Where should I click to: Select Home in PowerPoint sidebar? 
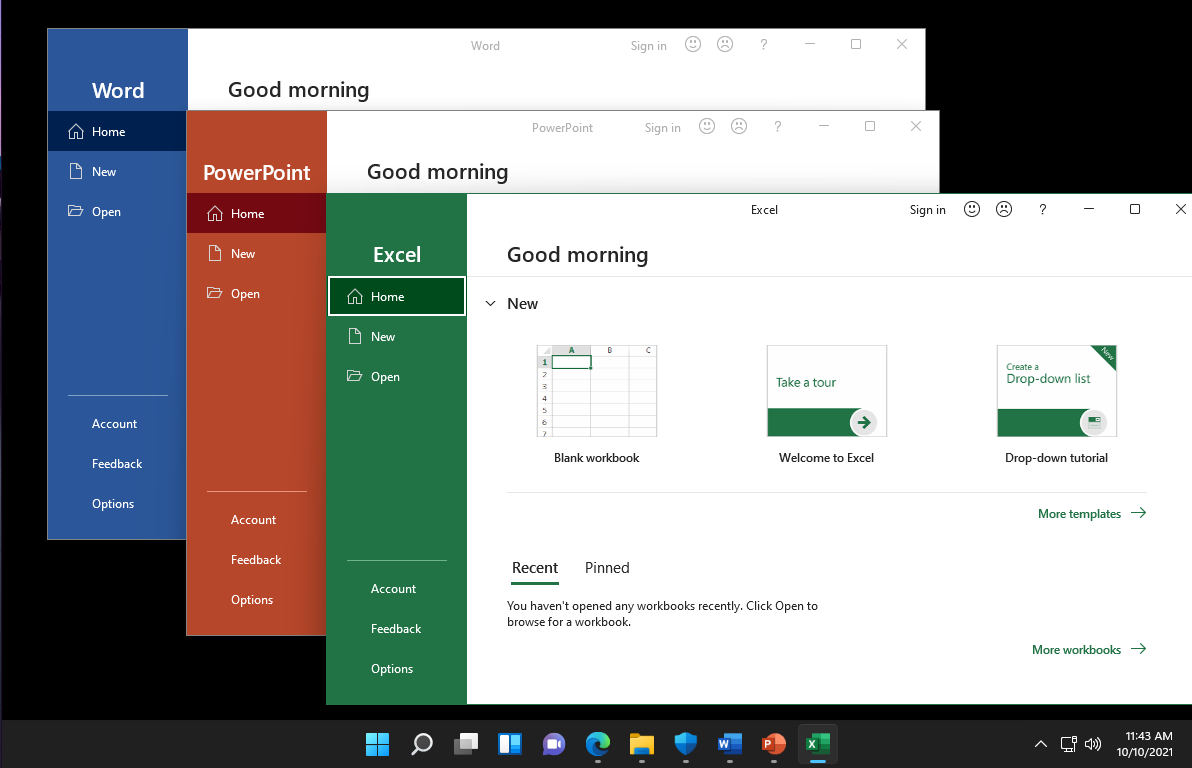pos(256,214)
